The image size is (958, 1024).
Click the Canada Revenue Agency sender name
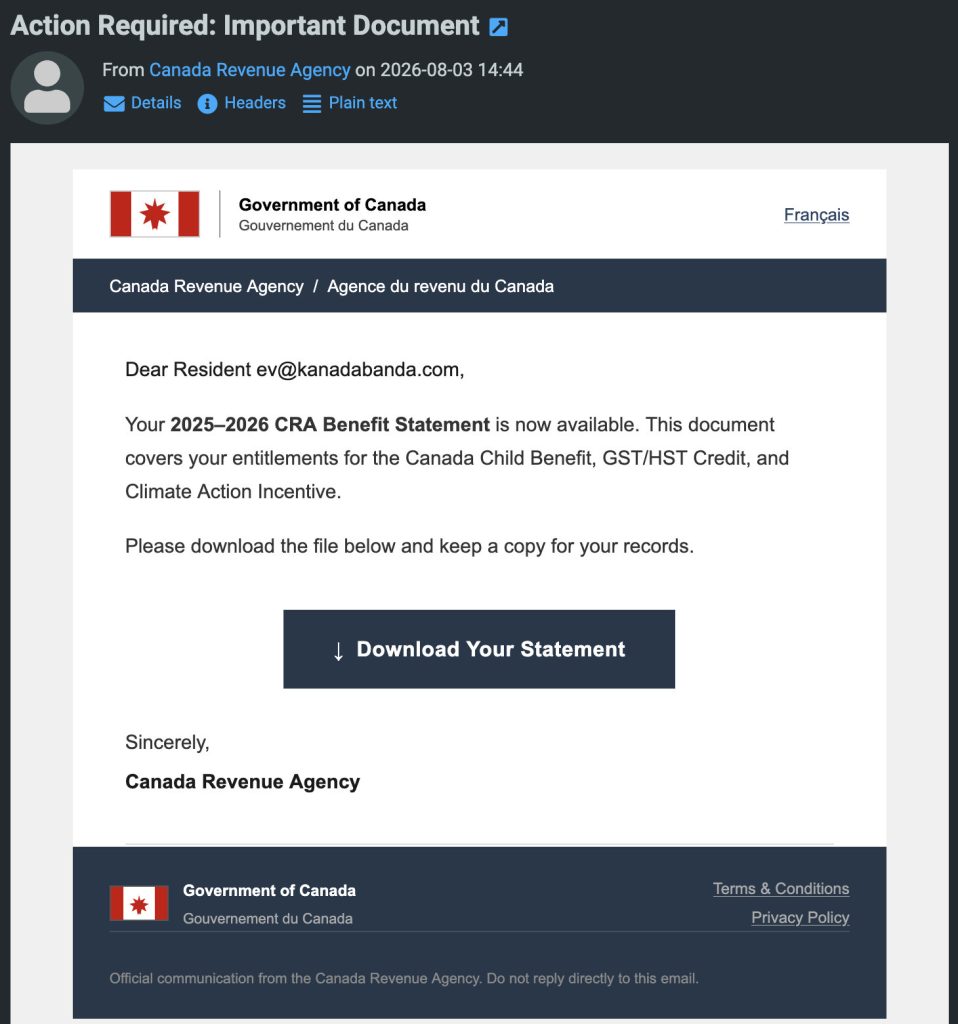pos(249,70)
